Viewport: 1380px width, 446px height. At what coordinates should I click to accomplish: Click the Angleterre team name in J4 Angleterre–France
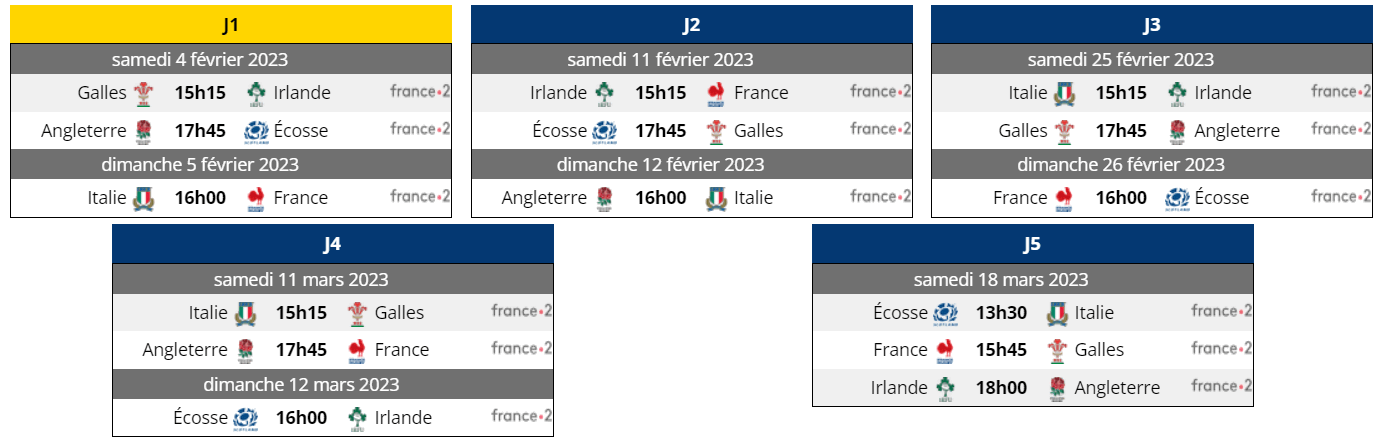186,350
